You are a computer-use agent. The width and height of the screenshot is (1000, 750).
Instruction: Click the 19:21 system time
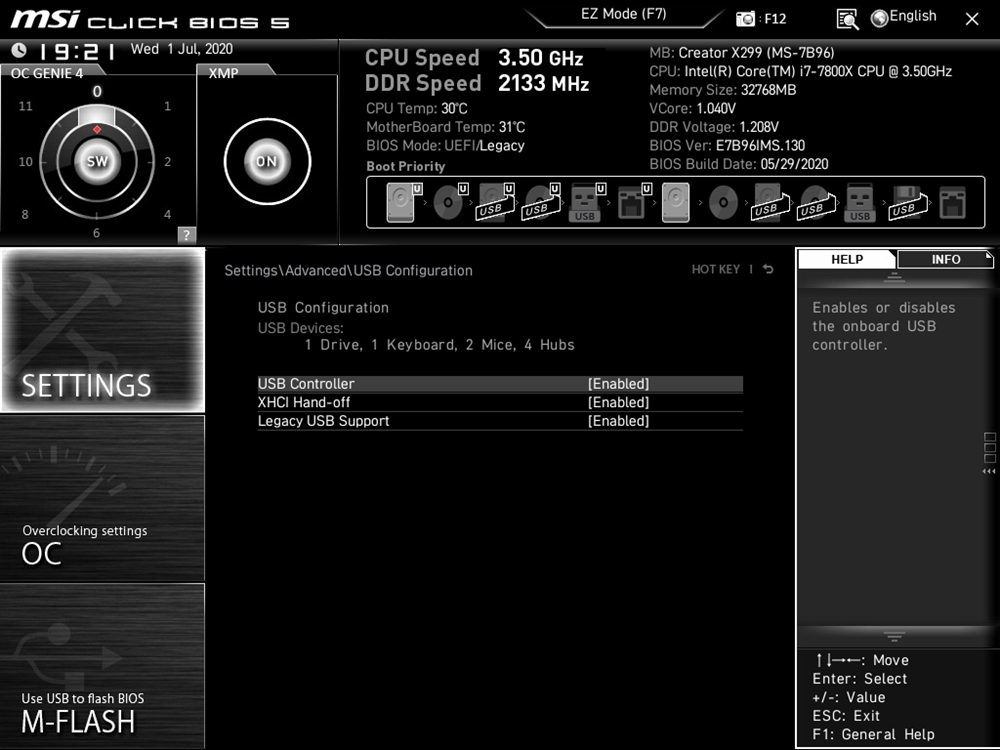tap(77, 51)
